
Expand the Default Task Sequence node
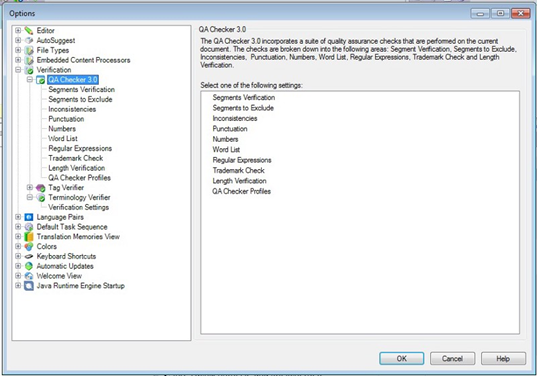18,227
